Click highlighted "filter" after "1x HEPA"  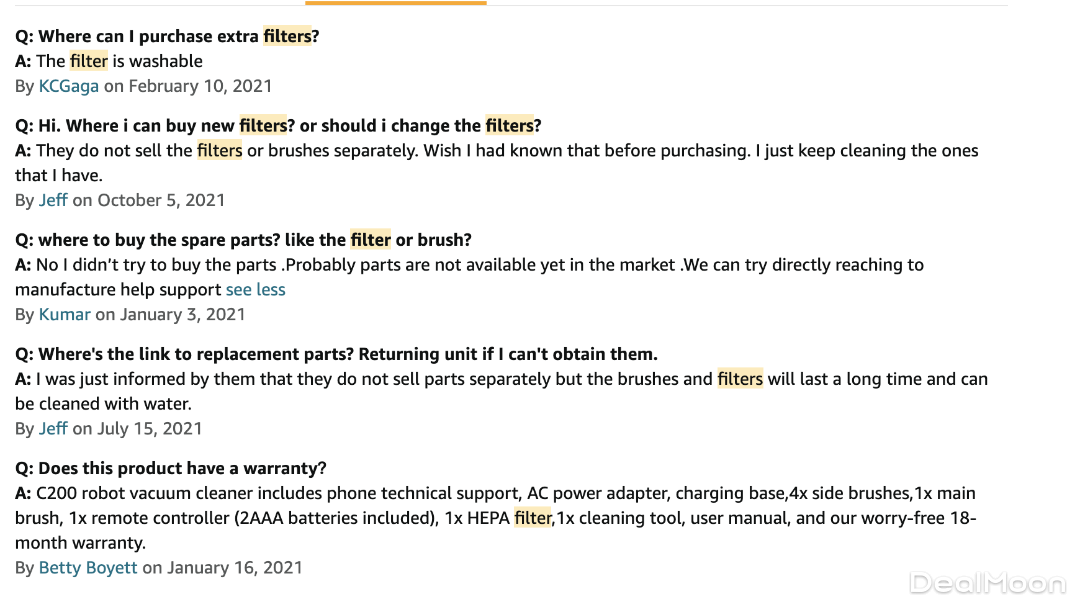532,518
